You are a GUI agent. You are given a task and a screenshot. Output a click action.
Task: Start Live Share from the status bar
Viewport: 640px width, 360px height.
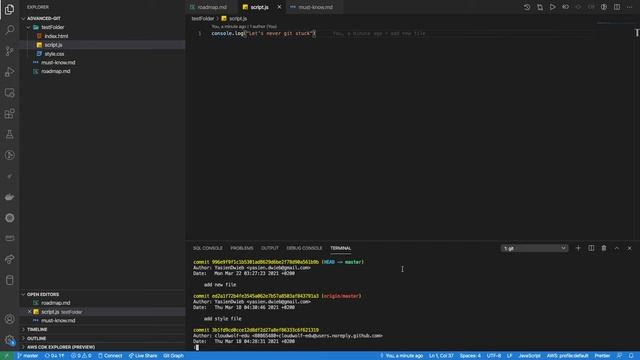click(x=143, y=356)
